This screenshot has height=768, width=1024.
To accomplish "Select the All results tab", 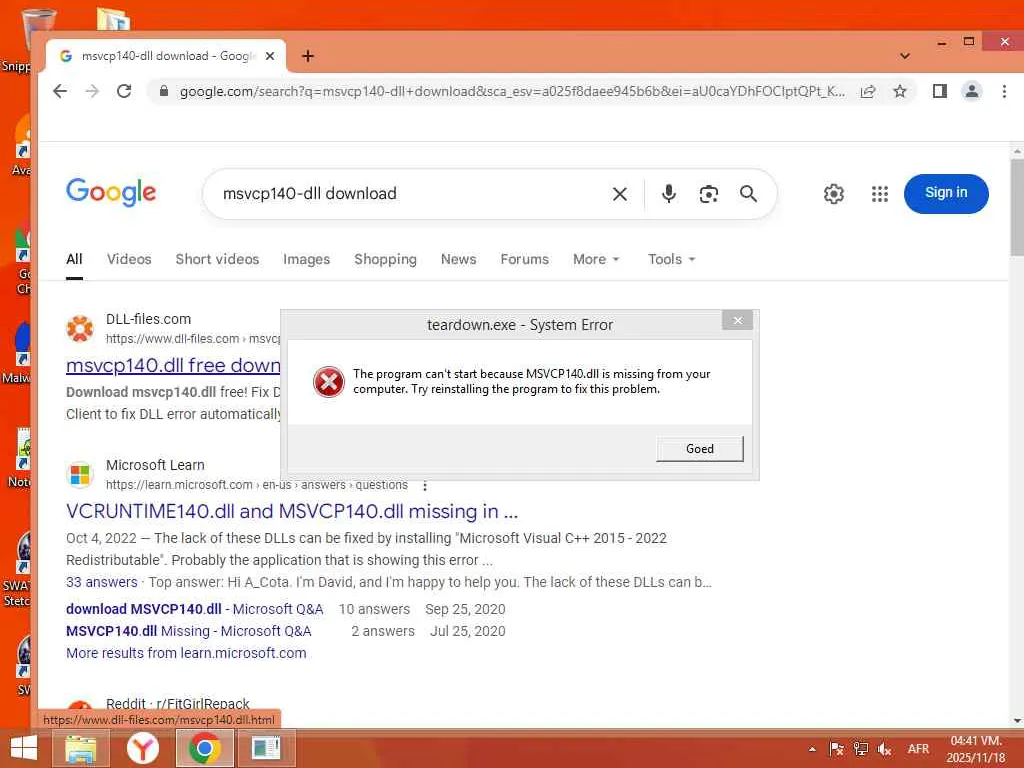I will (74, 259).
